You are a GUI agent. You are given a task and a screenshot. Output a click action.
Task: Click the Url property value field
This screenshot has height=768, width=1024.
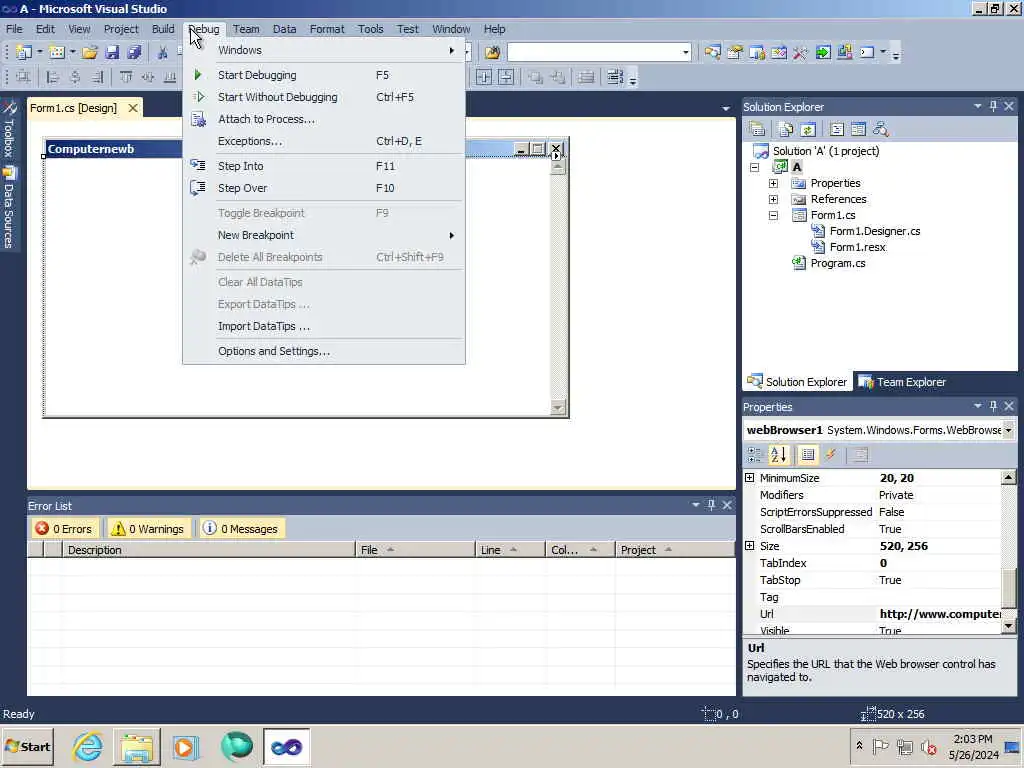(x=938, y=614)
